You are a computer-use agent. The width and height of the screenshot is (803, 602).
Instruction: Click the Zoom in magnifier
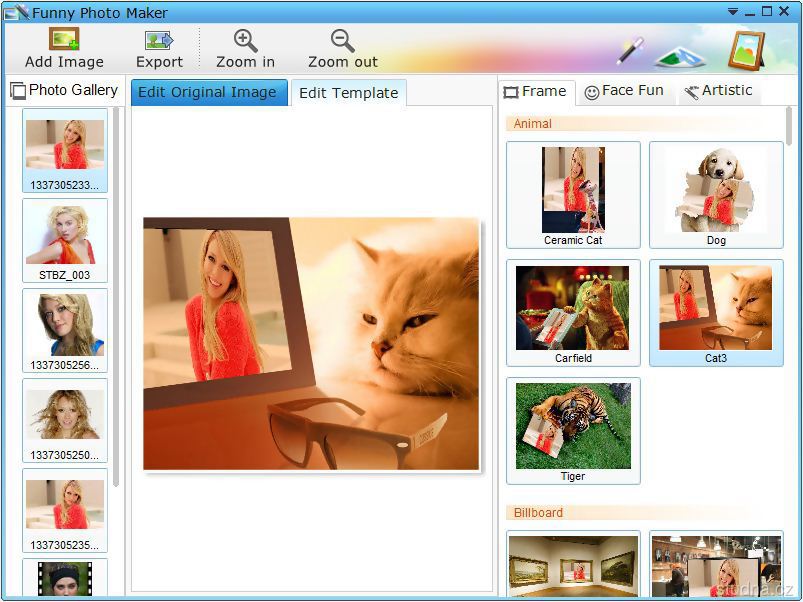click(x=245, y=41)
